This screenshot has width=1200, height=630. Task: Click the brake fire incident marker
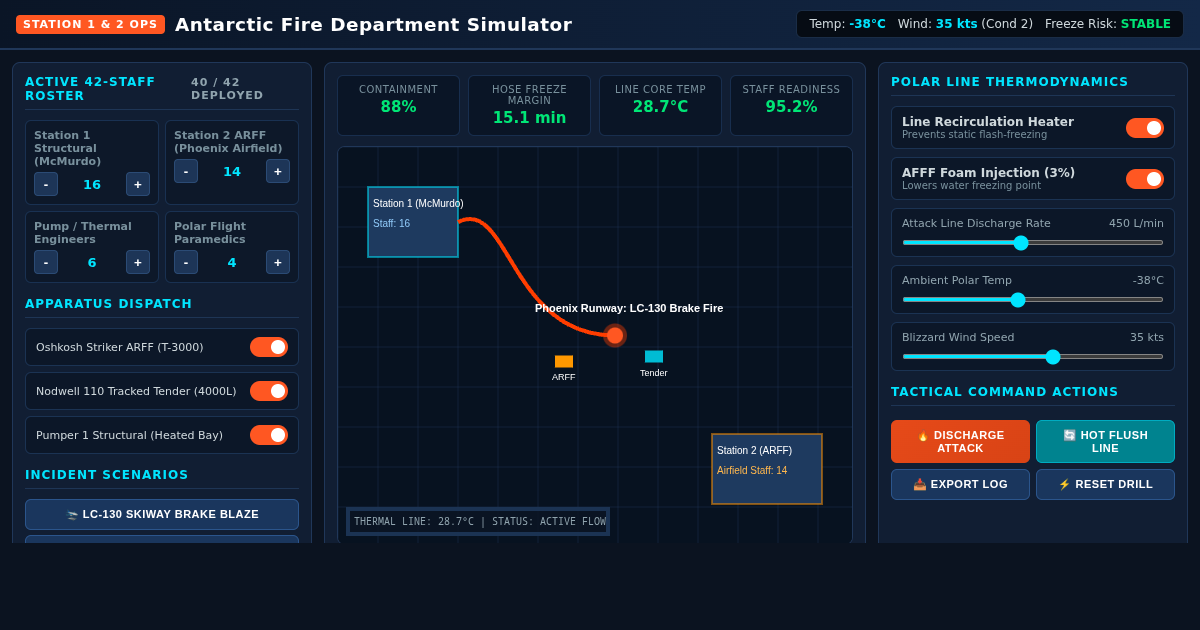point(615,336)
